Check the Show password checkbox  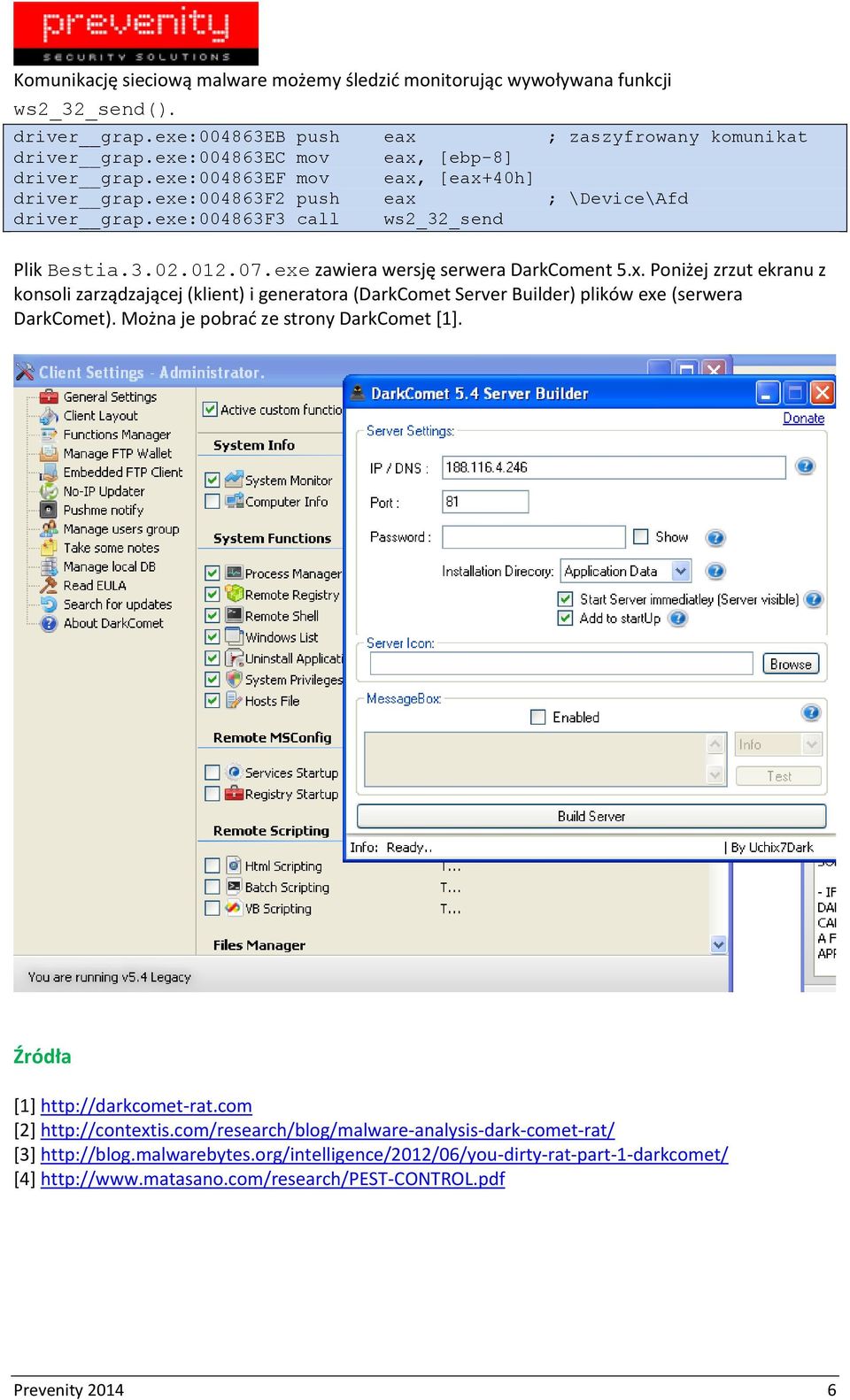(641, 536)
